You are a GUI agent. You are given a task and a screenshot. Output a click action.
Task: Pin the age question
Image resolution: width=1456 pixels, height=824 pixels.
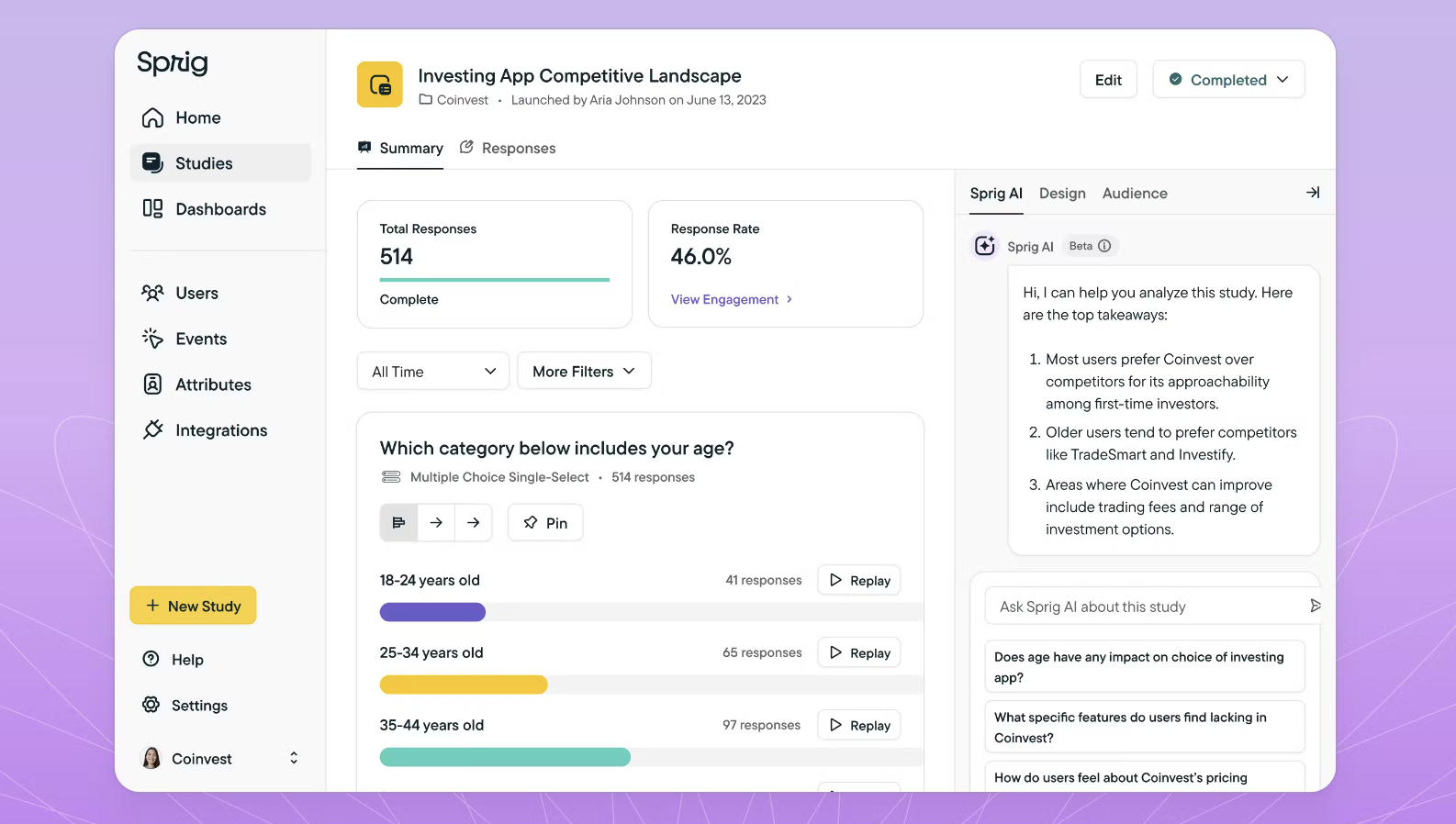point(545,523)
